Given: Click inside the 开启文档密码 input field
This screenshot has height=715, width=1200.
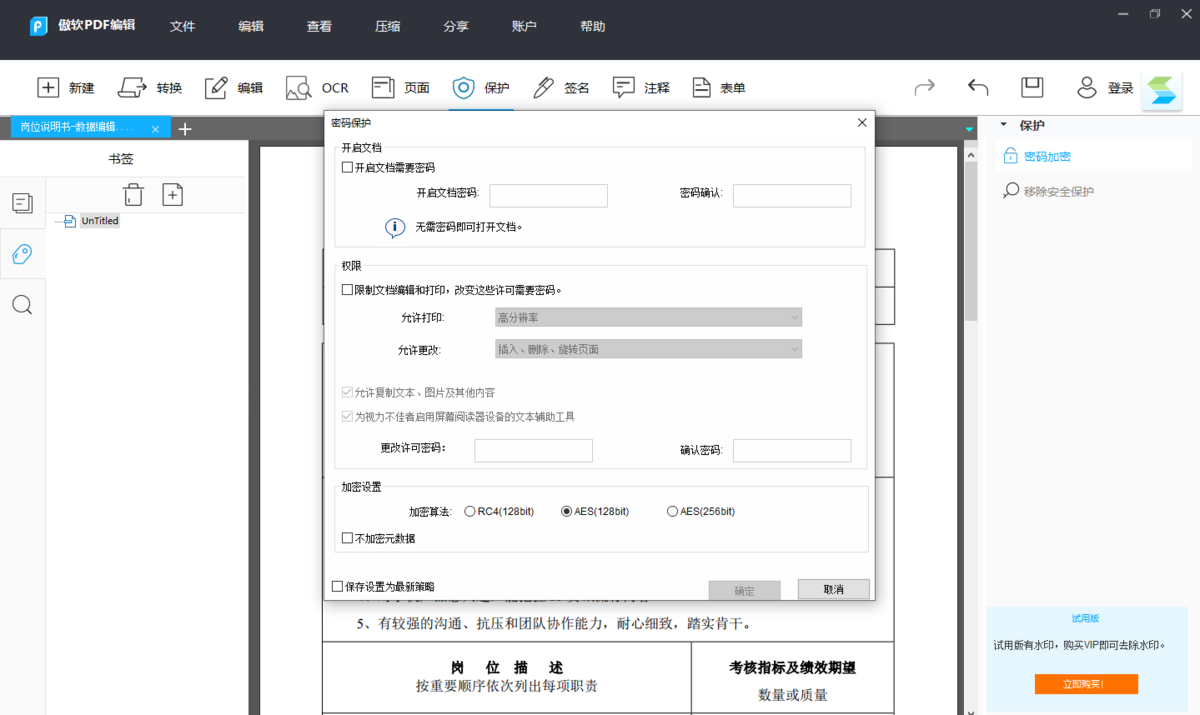Looking at the screenshot, I should 548,195.
